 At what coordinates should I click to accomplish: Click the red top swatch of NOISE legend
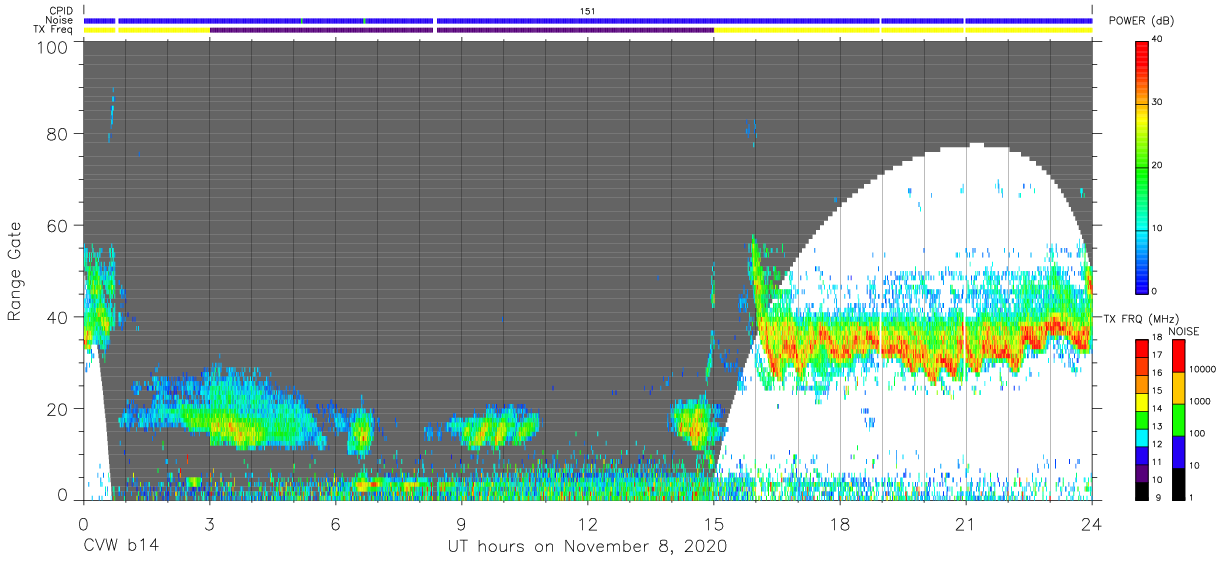pos(1177,356)
